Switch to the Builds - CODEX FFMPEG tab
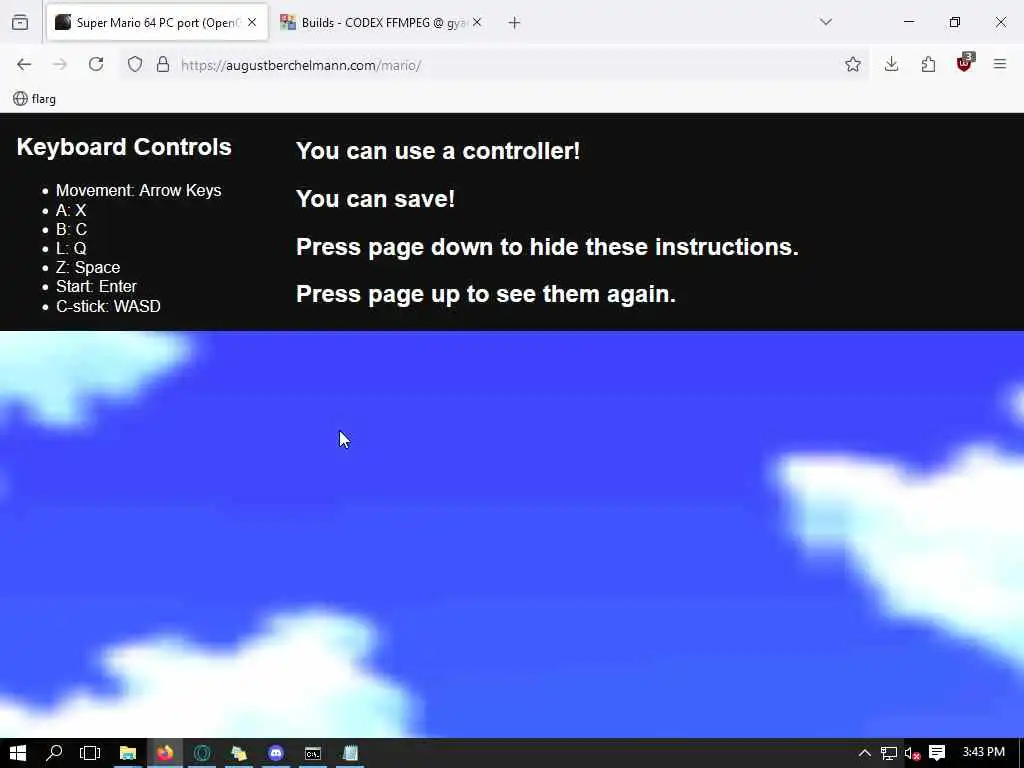 [x=381, y=23]
